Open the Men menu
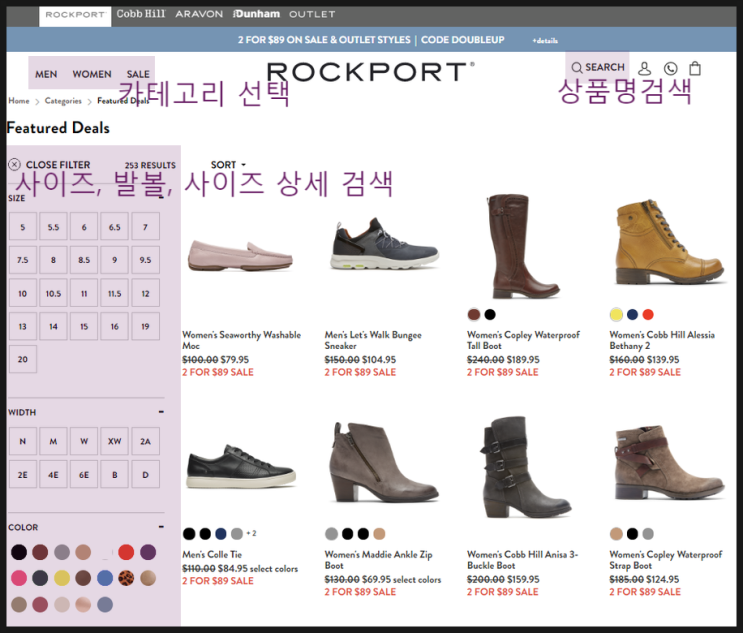 [x=46, y=74]
